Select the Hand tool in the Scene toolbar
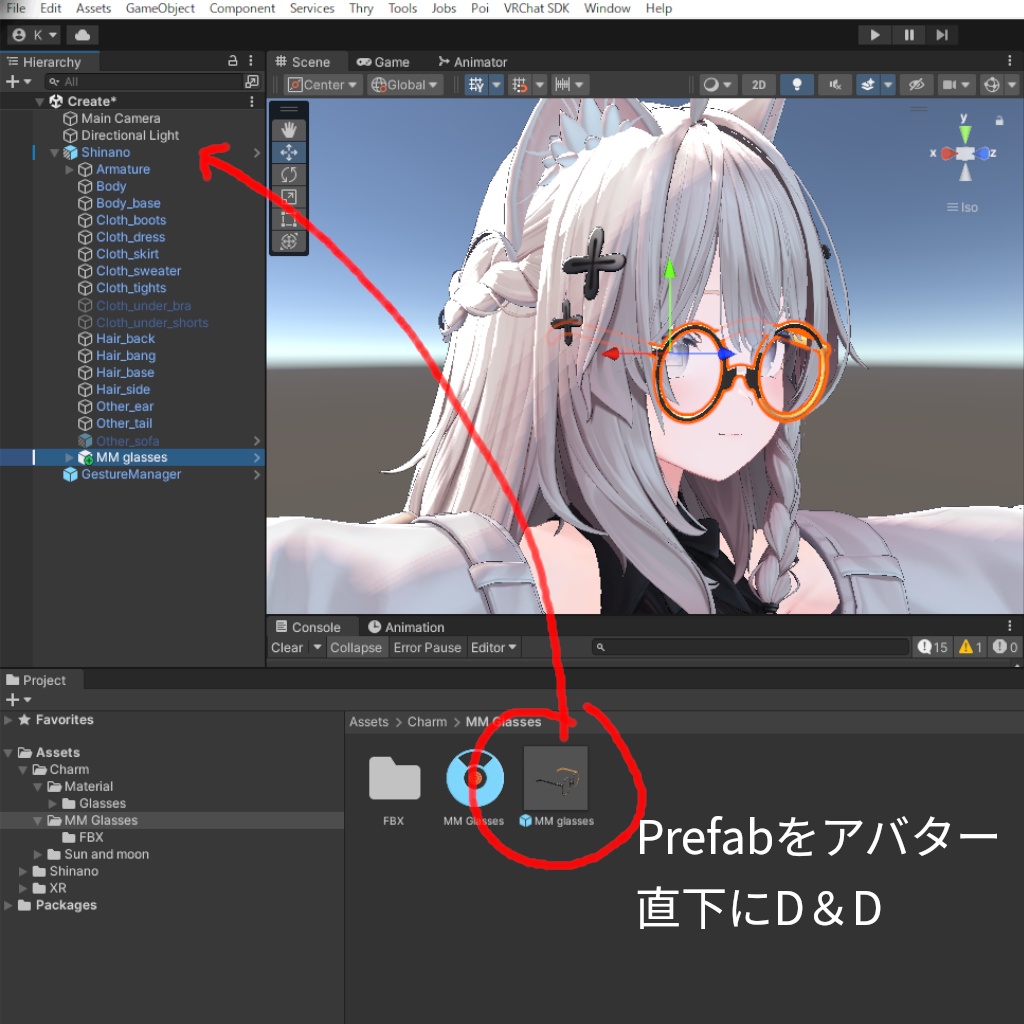This screenshot has height=1024, width=1024. [288, 129]
